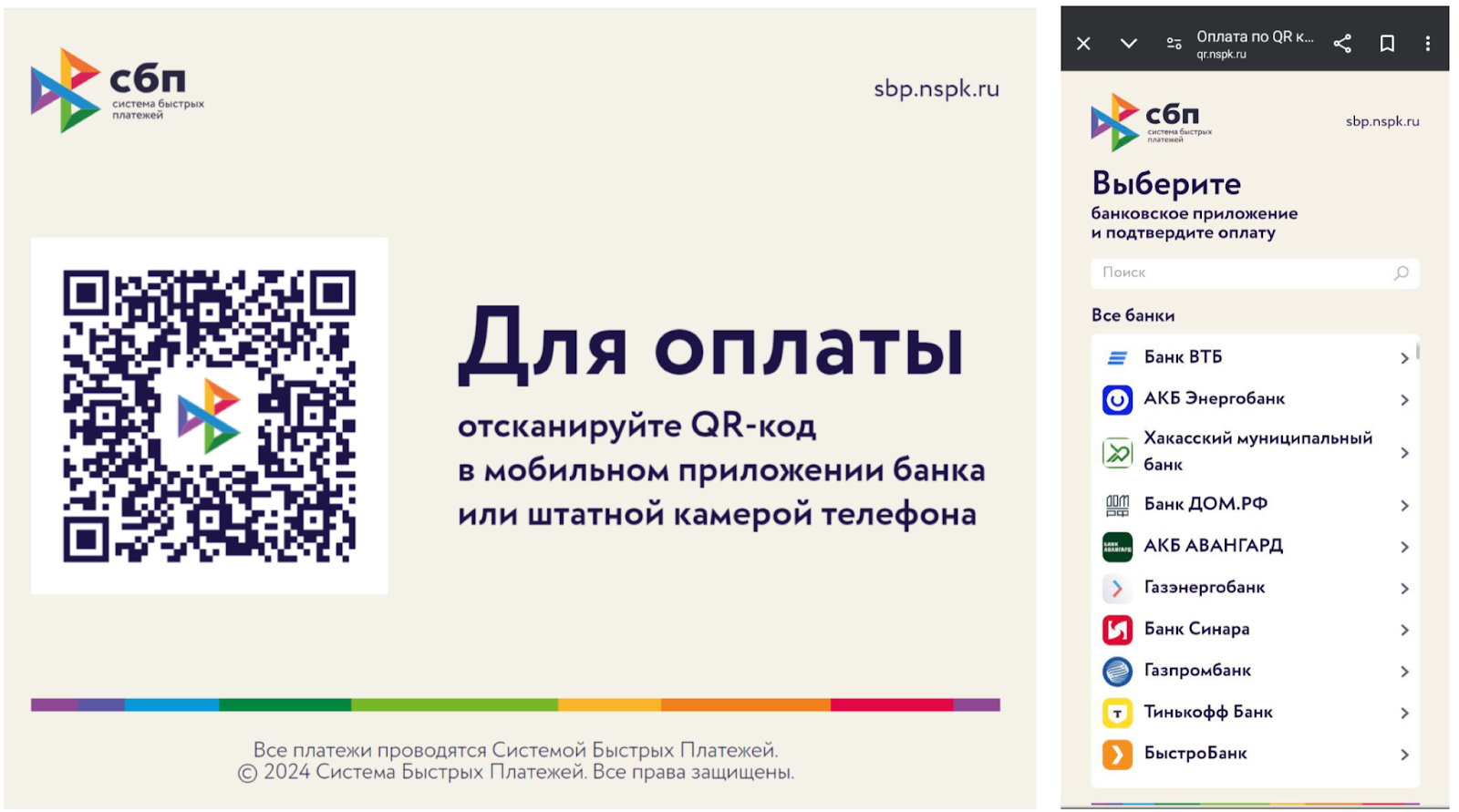Tap the Банк Синара logo icon
1459x812 pixels.
(x=1117, y=630)
